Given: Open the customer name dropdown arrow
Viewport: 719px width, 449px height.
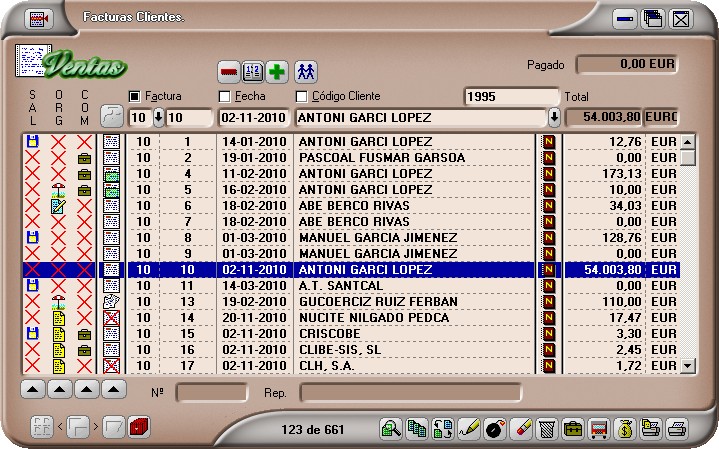Looking at the screenshot, I should 554,117.
